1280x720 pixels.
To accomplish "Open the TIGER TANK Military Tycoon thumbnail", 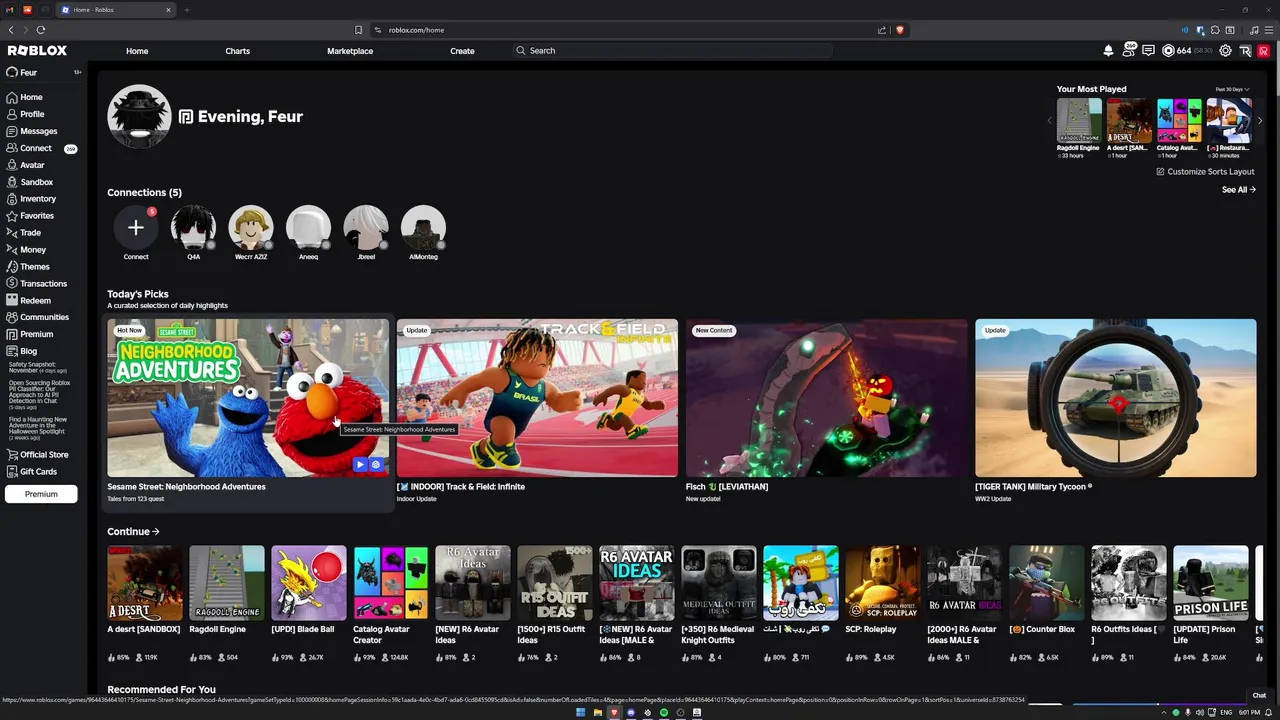I will click(1115, 398).
